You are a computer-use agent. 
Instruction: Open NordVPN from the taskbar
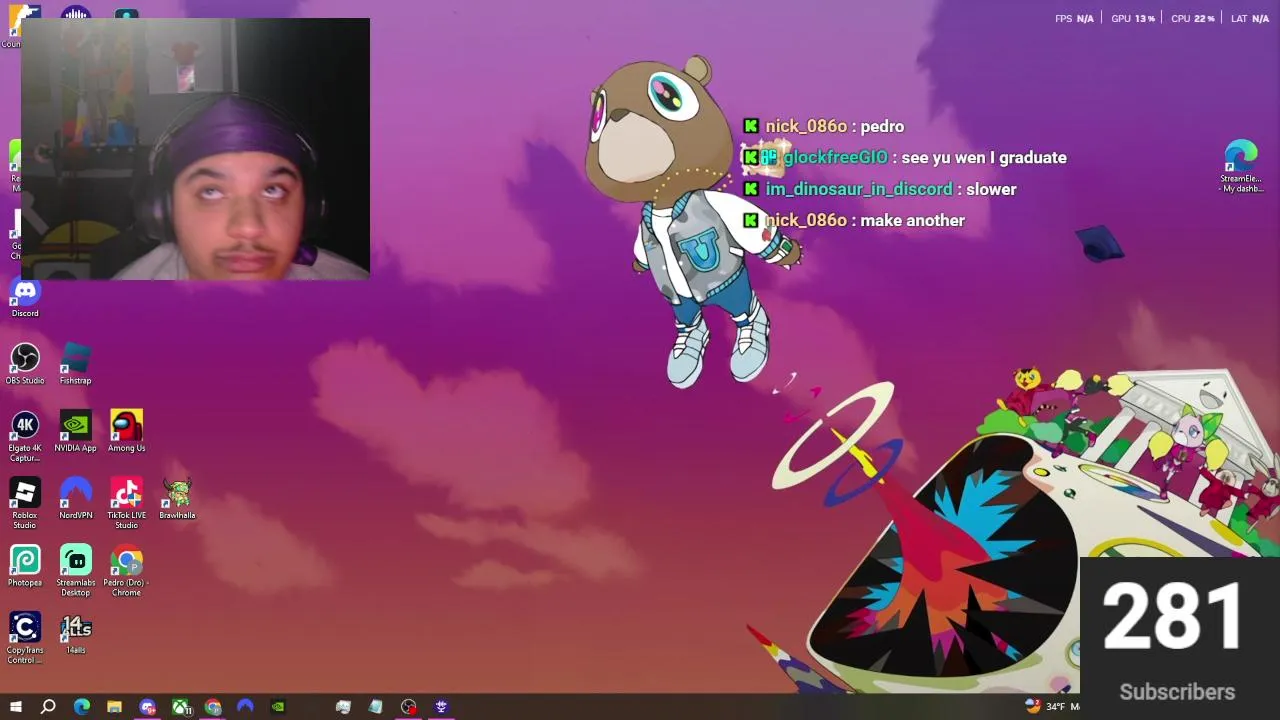click(x=245, y=707)
